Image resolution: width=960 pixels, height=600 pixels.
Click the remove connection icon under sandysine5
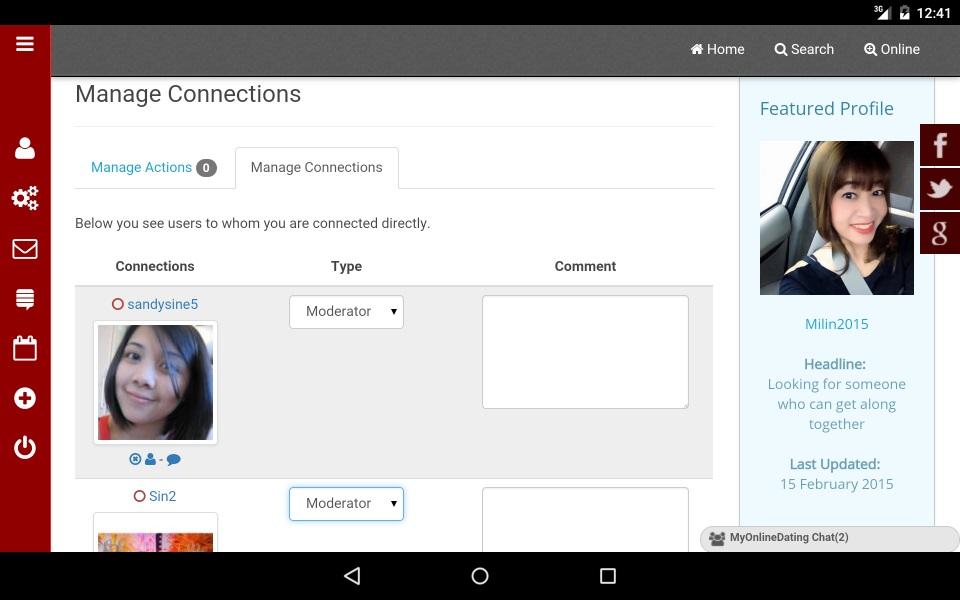(135, 459)
